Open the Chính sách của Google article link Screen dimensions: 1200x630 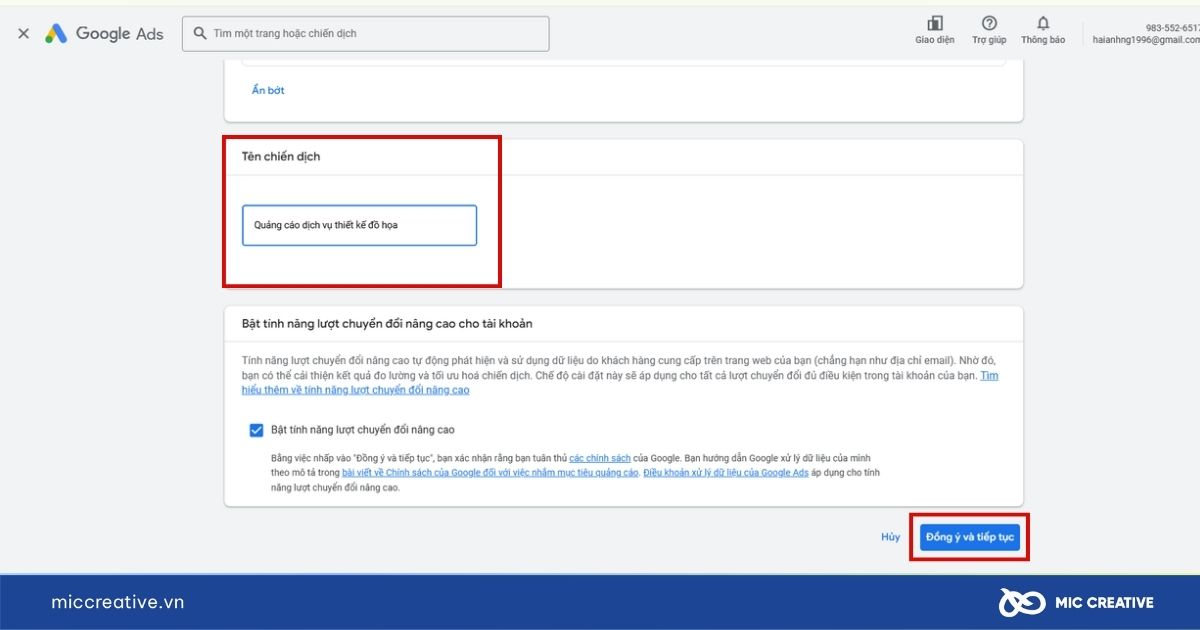pos(490,472)
